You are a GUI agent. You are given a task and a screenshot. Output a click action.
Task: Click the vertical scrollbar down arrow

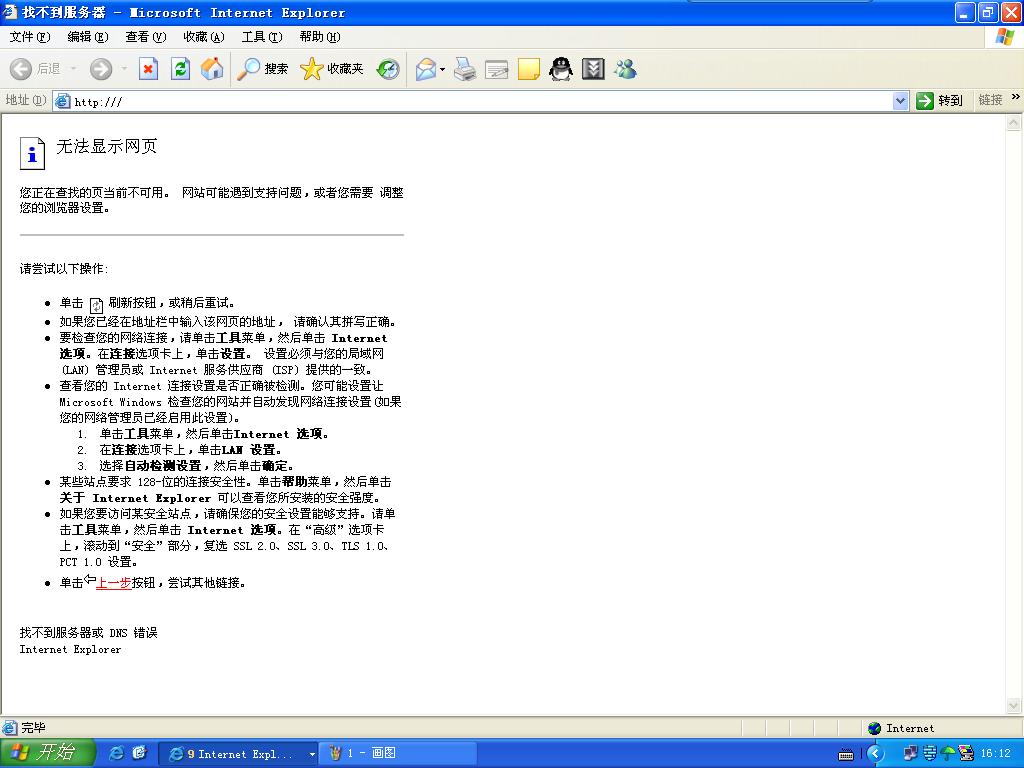point(1014,705)
